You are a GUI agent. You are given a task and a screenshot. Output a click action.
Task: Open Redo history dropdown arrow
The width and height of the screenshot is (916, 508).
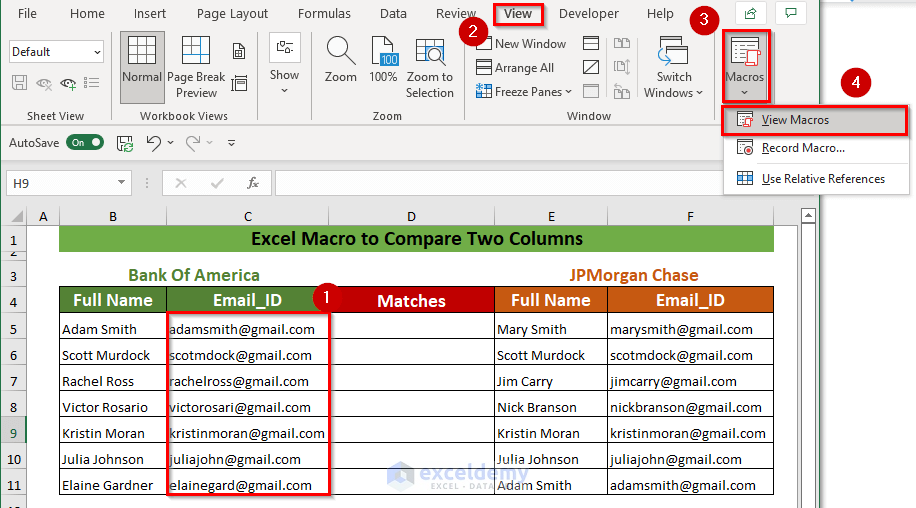pyautogui.click(x=210, y=142)
